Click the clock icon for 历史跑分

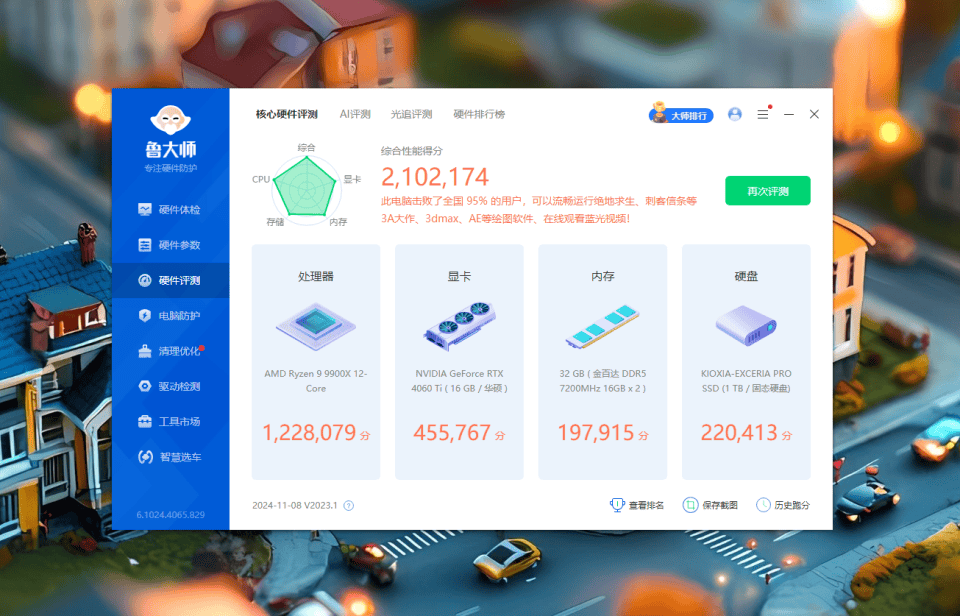[x=763, y=505]
